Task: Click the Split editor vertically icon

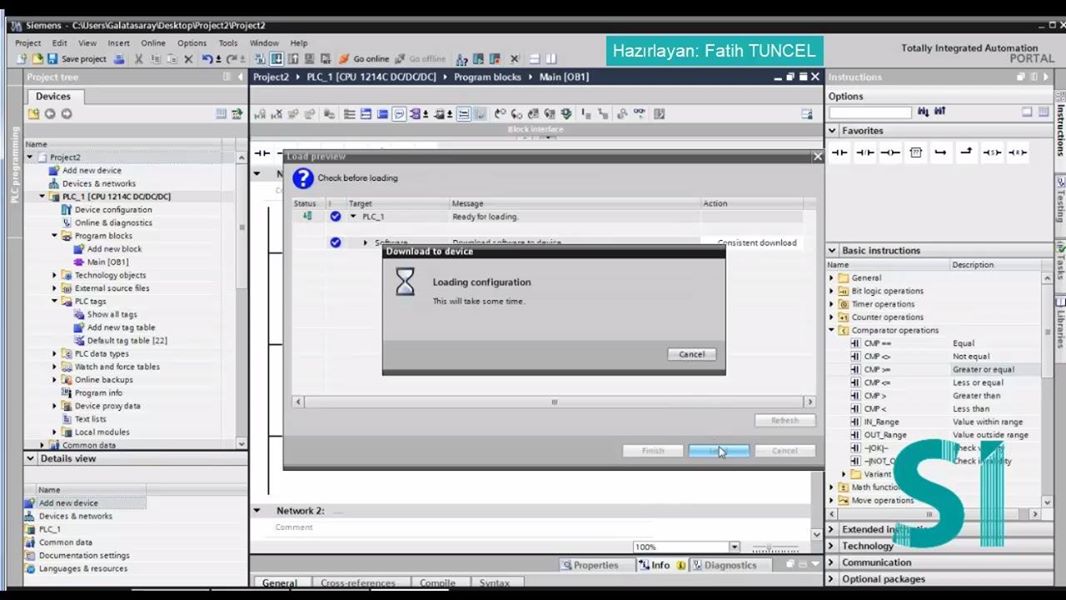Action: [x=551, y=59]
